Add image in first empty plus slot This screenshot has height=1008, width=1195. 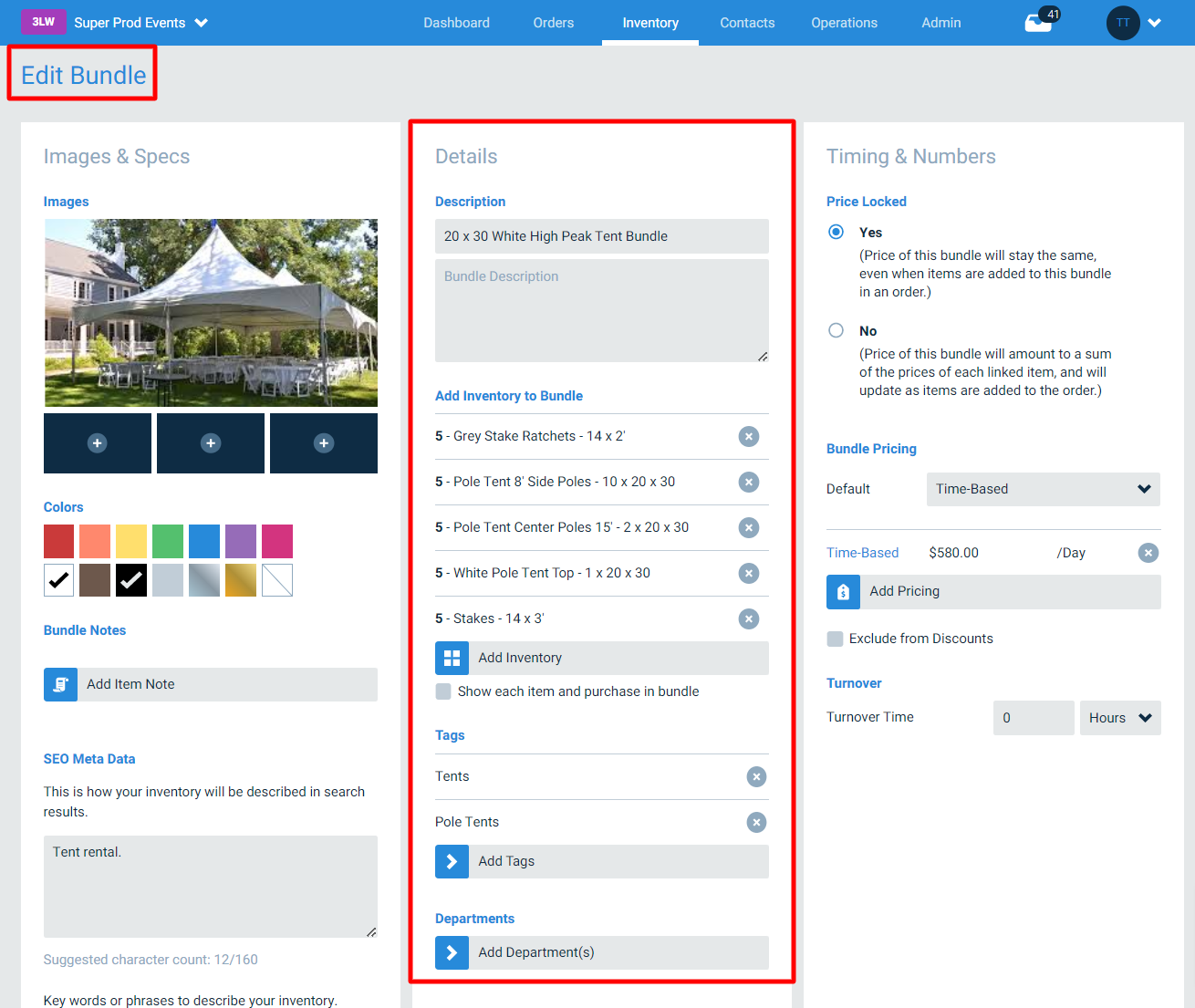click(x=98, y=443)
